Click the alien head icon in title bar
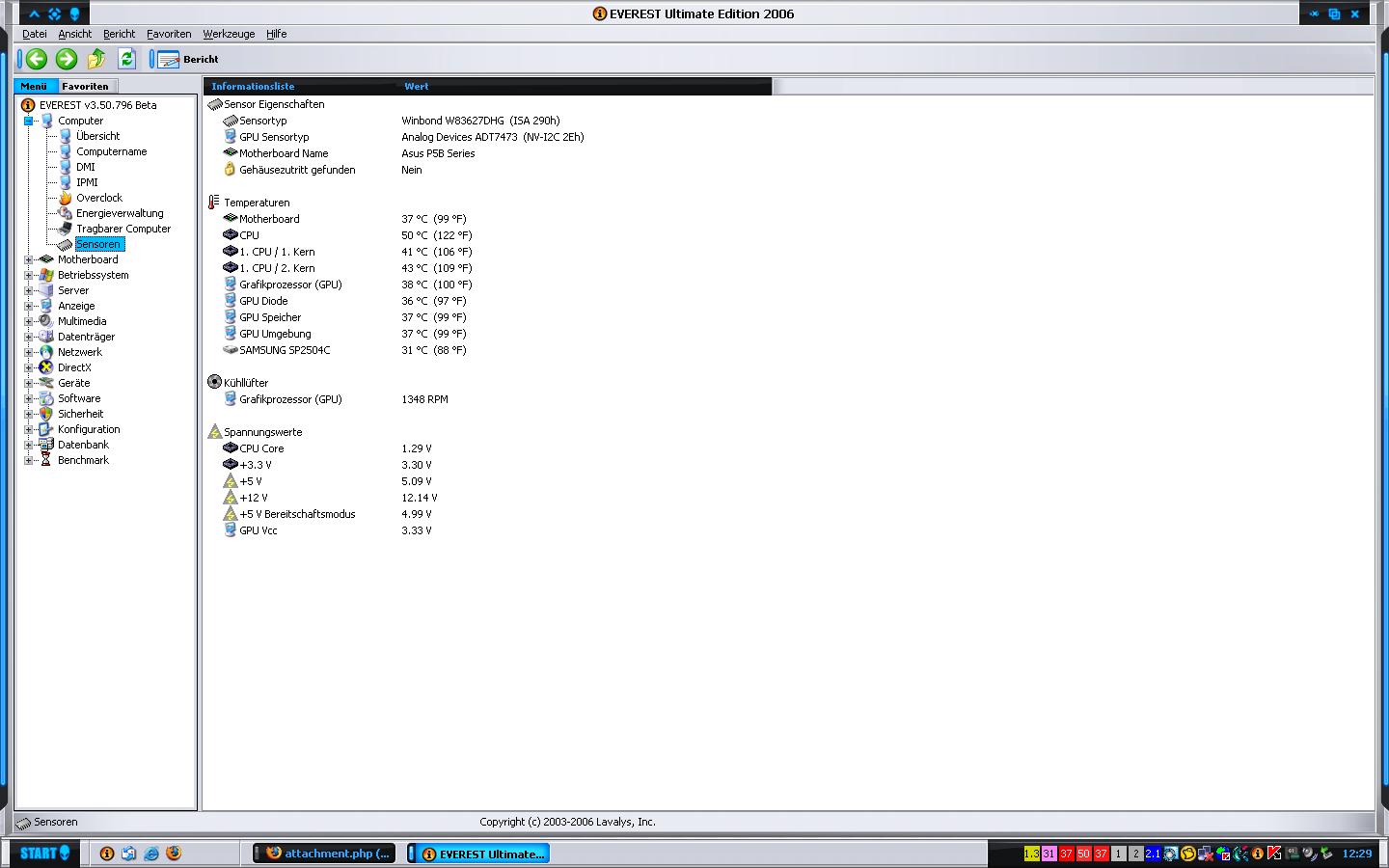 [74, 14]
